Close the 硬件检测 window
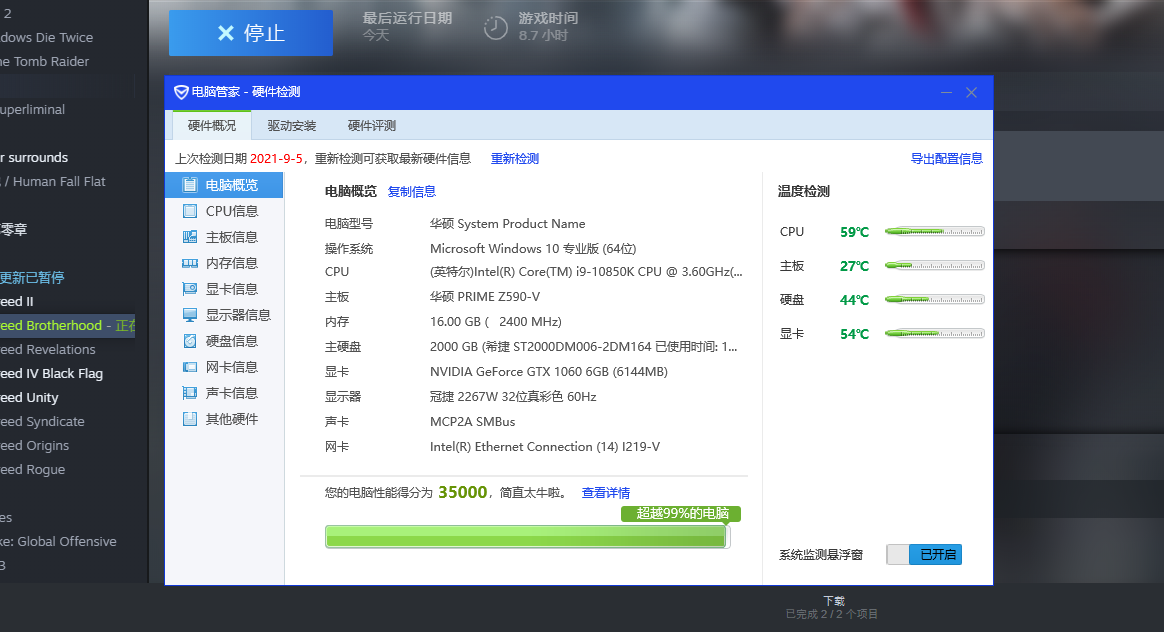1164x632 pixels. point(971,93)
